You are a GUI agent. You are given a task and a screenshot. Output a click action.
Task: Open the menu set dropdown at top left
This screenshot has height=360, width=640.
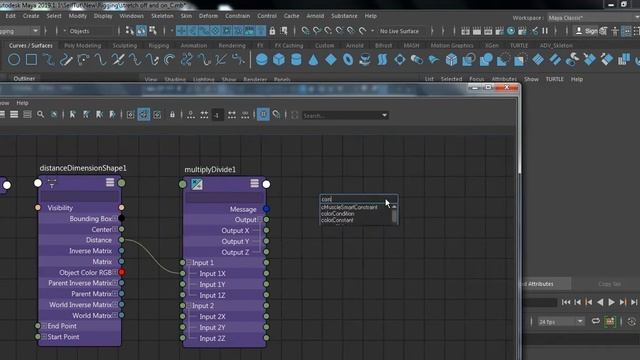tap(20, 31)
